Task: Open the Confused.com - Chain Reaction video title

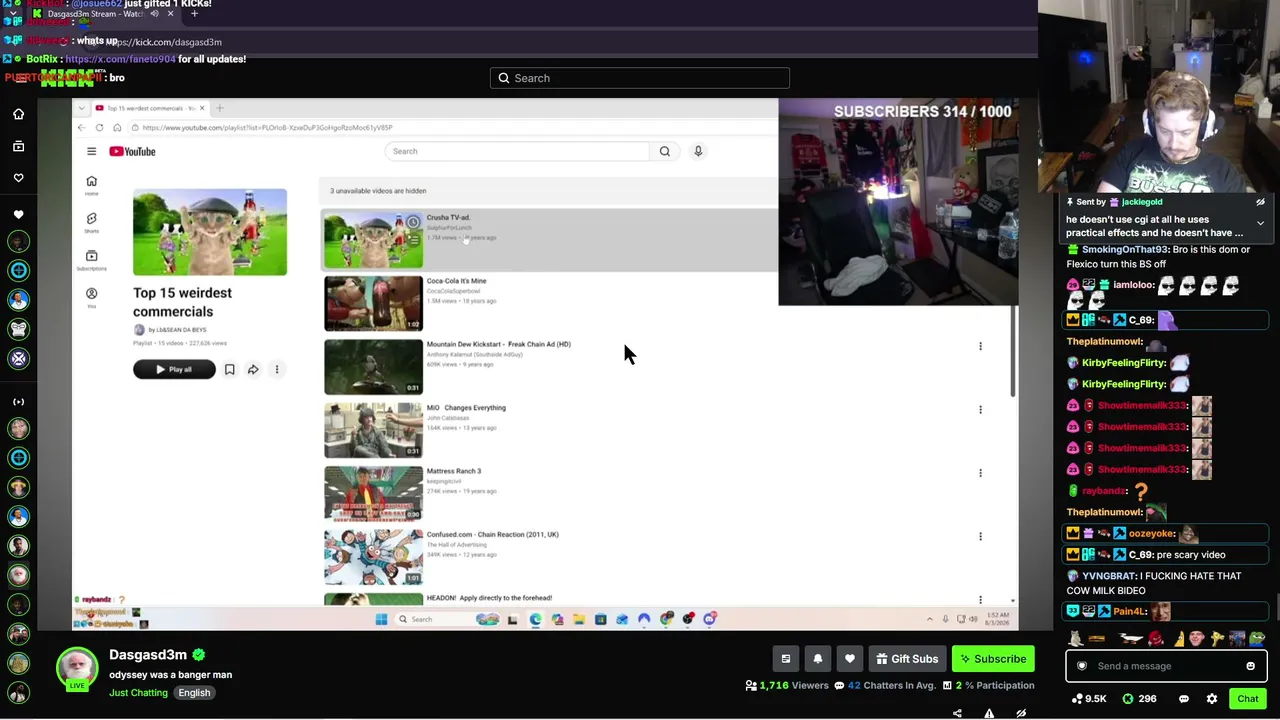Action: click(492, 535)
